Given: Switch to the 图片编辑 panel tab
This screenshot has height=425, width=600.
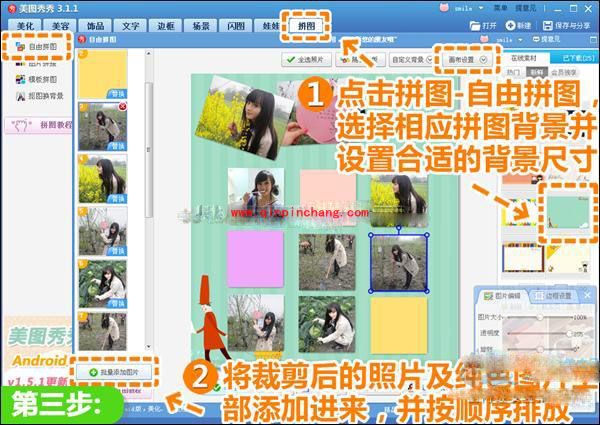Looking at the screenshot, I should [502, 296].
